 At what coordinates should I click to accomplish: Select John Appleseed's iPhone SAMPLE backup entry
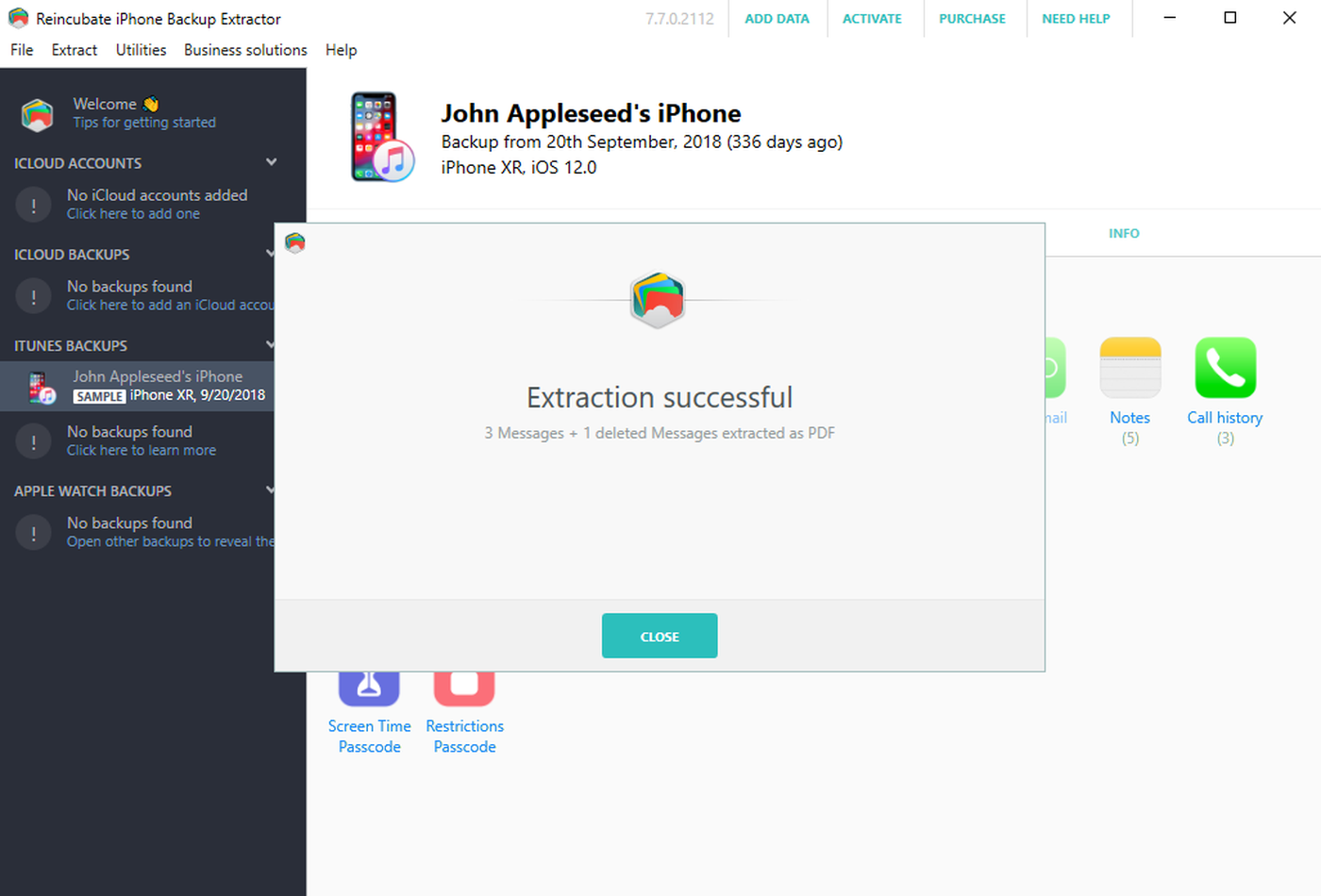click(158, 386)
